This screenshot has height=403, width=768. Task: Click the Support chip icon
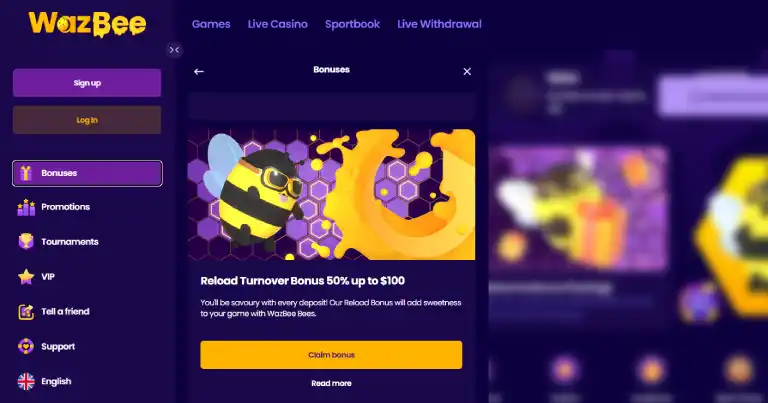point(26,346)
